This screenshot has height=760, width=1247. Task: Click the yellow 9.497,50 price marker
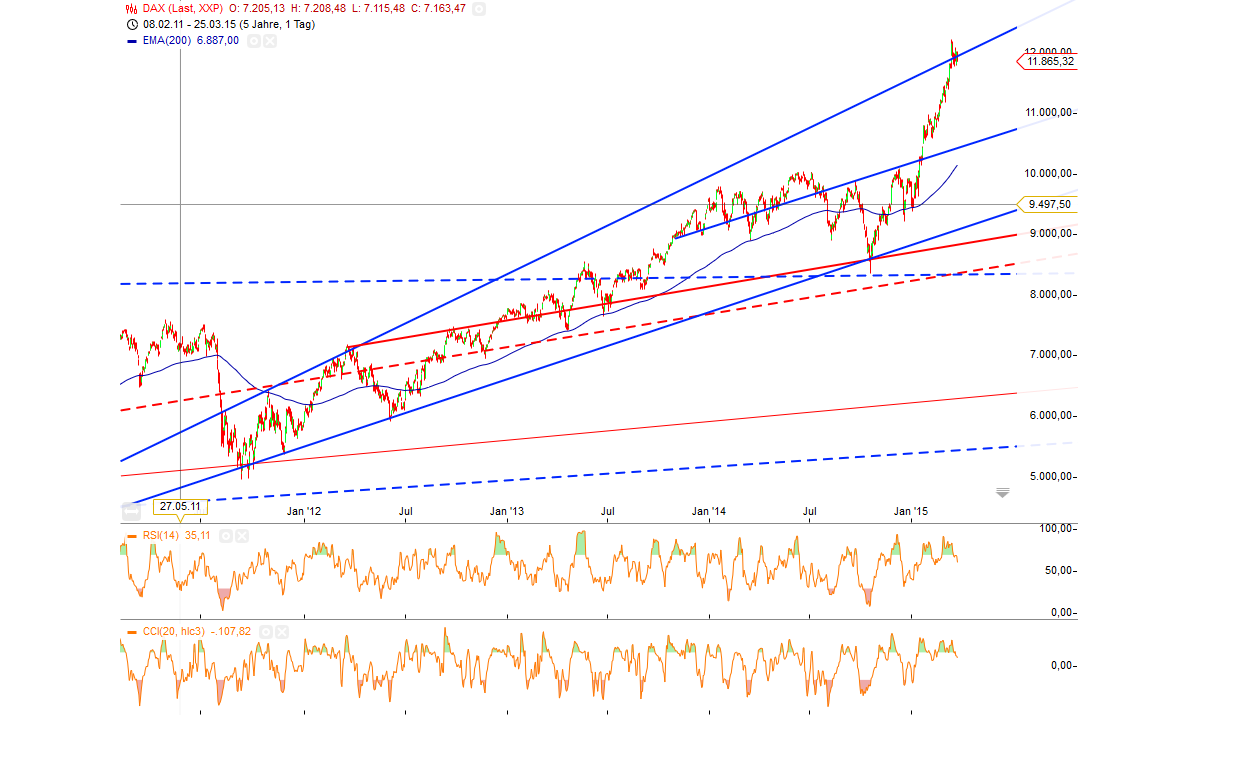pyautogui.click(x=1050, y=203)
